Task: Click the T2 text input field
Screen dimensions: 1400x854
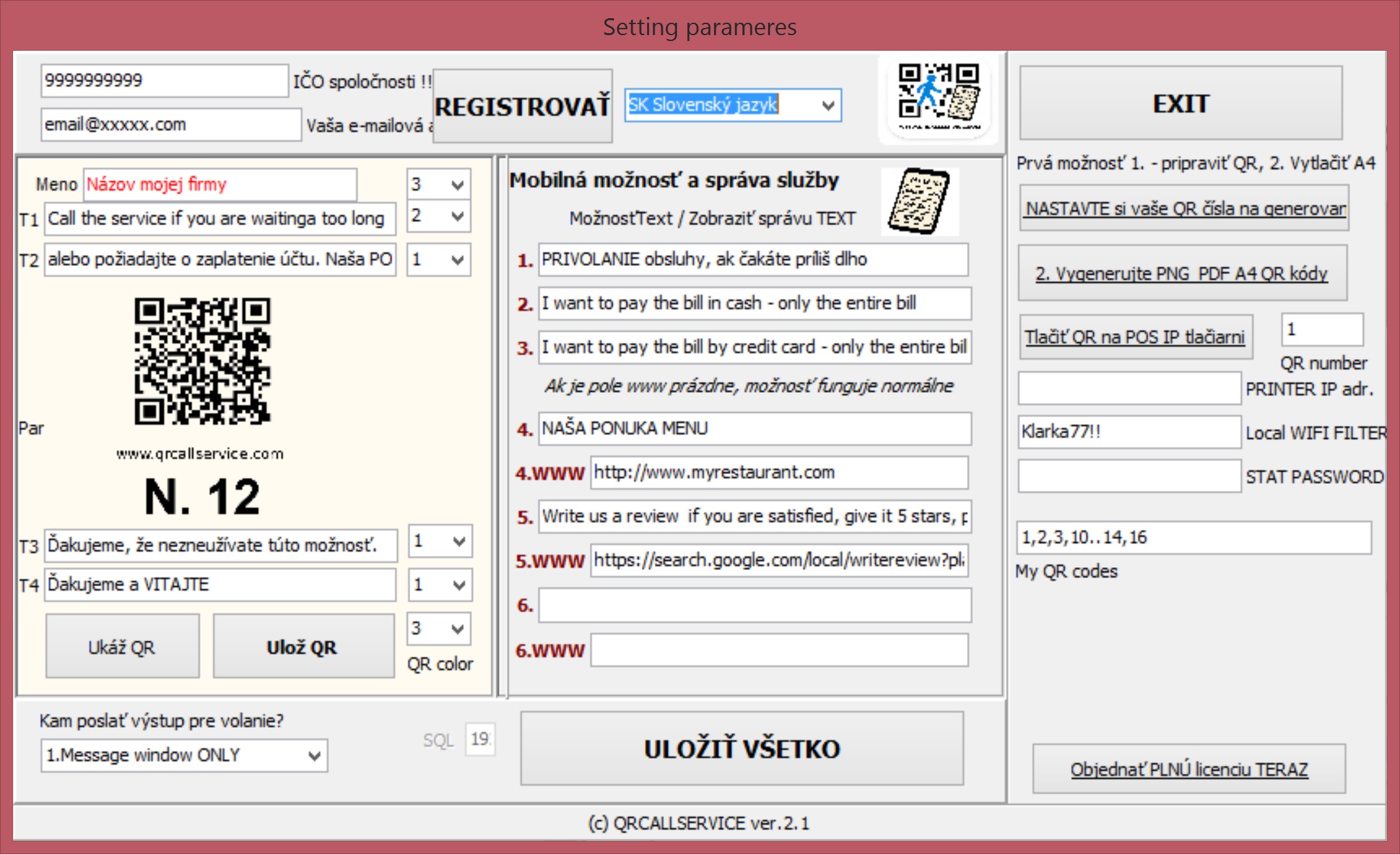Action: click(x=220, y=260)
